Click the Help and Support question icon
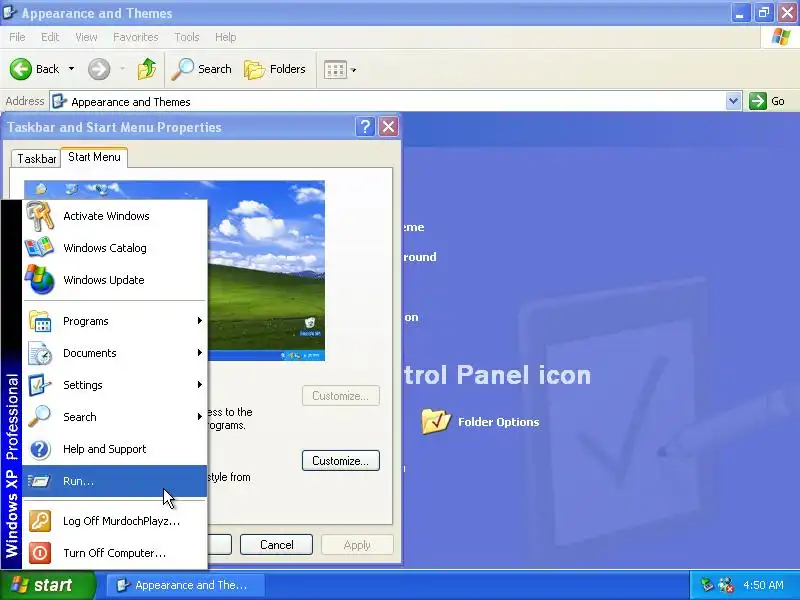Viewport: 800px width, 600px height. tap(40, 449)
